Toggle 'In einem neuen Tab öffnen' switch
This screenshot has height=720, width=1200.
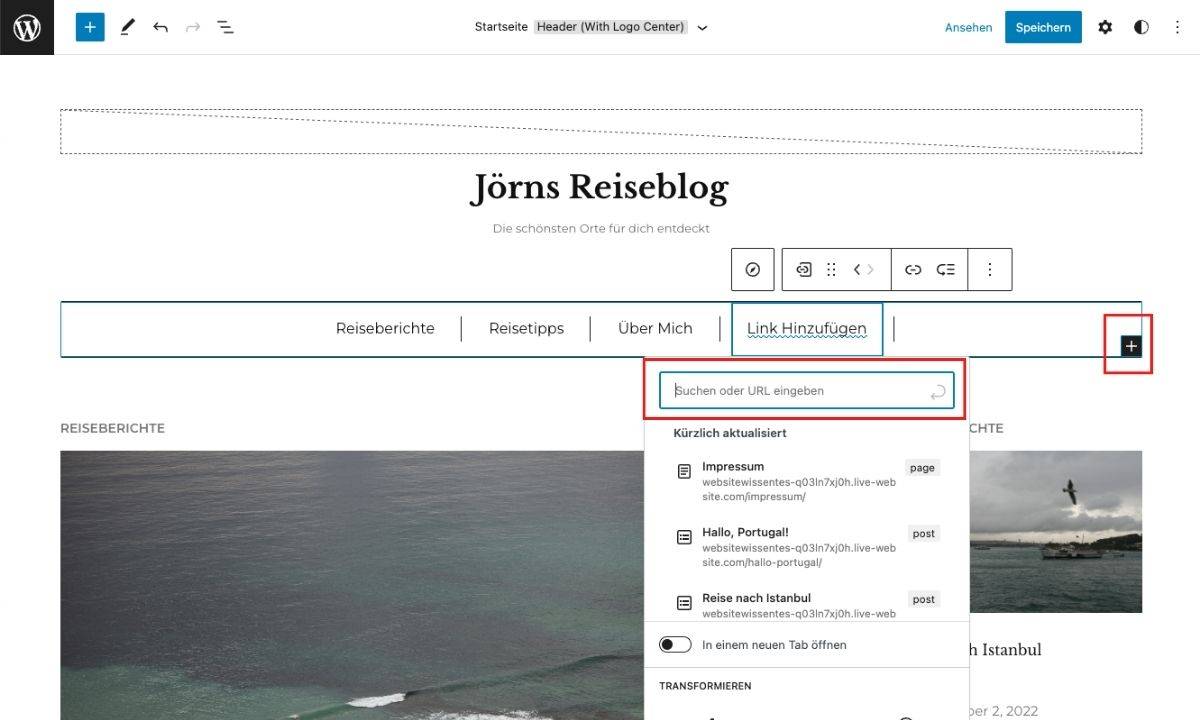point(675,645)
